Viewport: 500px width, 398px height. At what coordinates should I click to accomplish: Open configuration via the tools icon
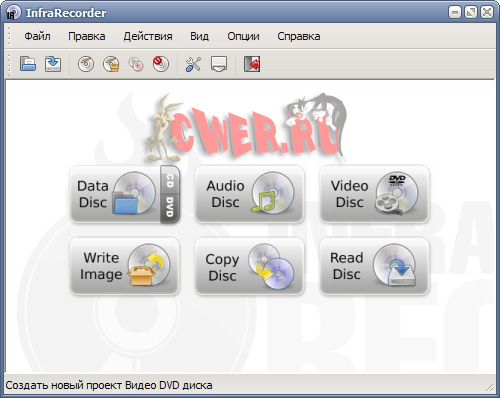[x=193, y=64]
